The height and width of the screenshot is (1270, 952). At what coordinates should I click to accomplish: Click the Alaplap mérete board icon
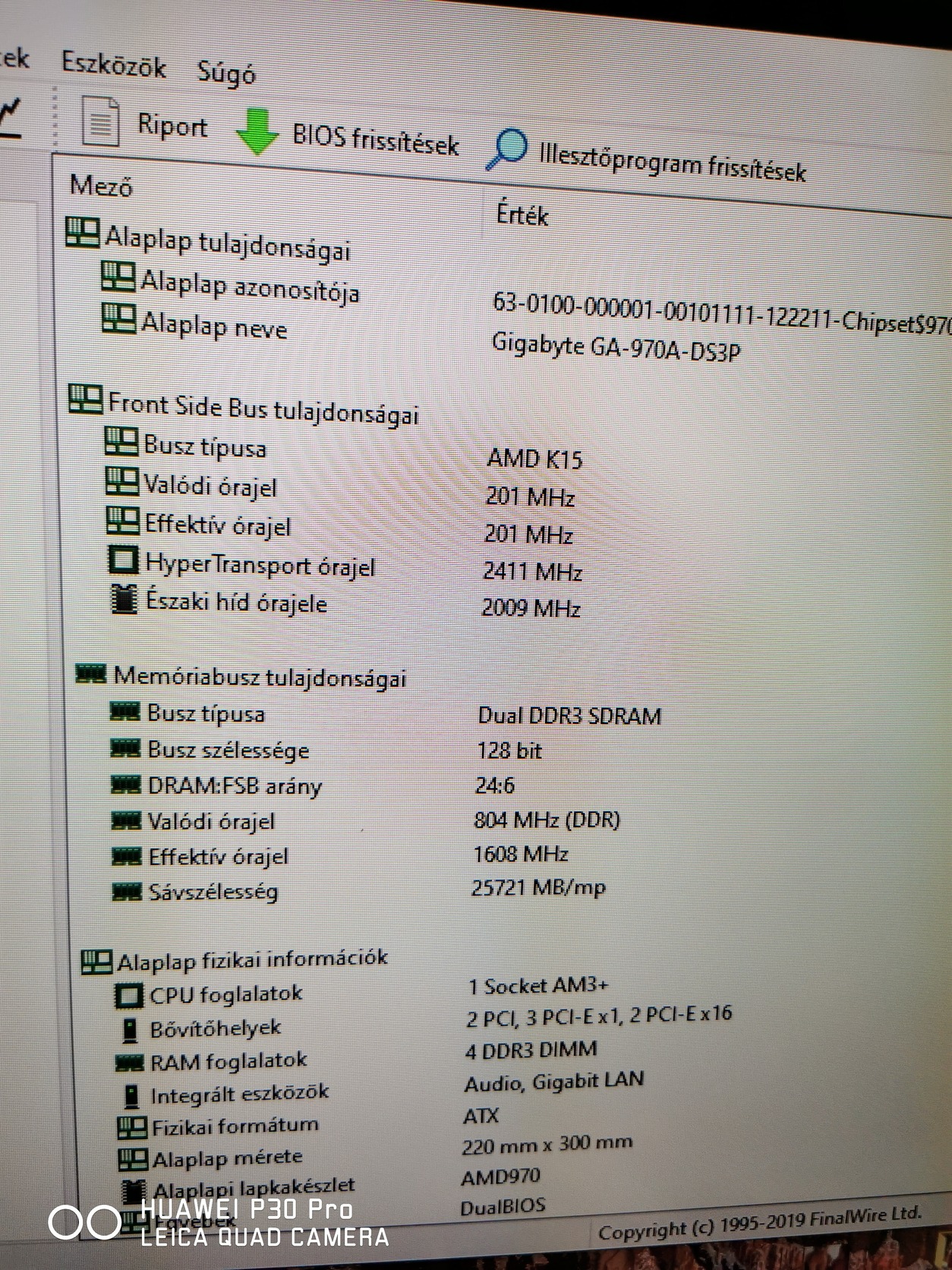[134, 1160]
